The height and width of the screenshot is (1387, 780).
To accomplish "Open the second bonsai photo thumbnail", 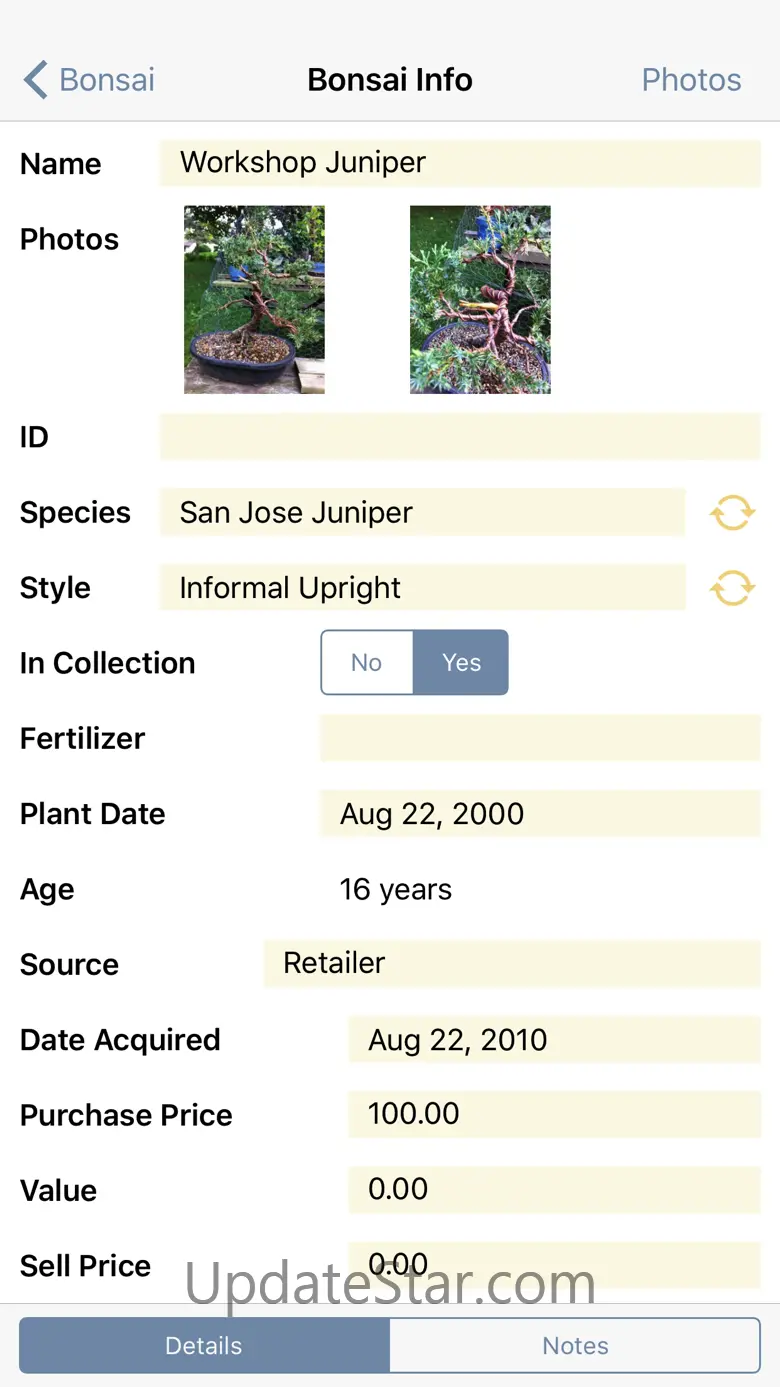I will [480, 299].
